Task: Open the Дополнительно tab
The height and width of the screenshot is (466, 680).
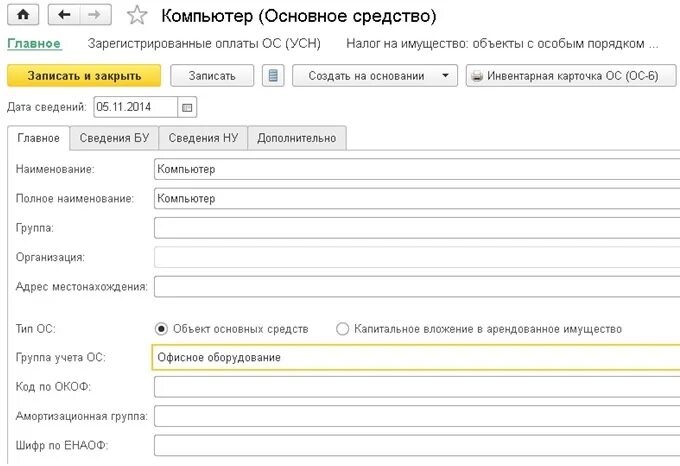Action: 296,138
